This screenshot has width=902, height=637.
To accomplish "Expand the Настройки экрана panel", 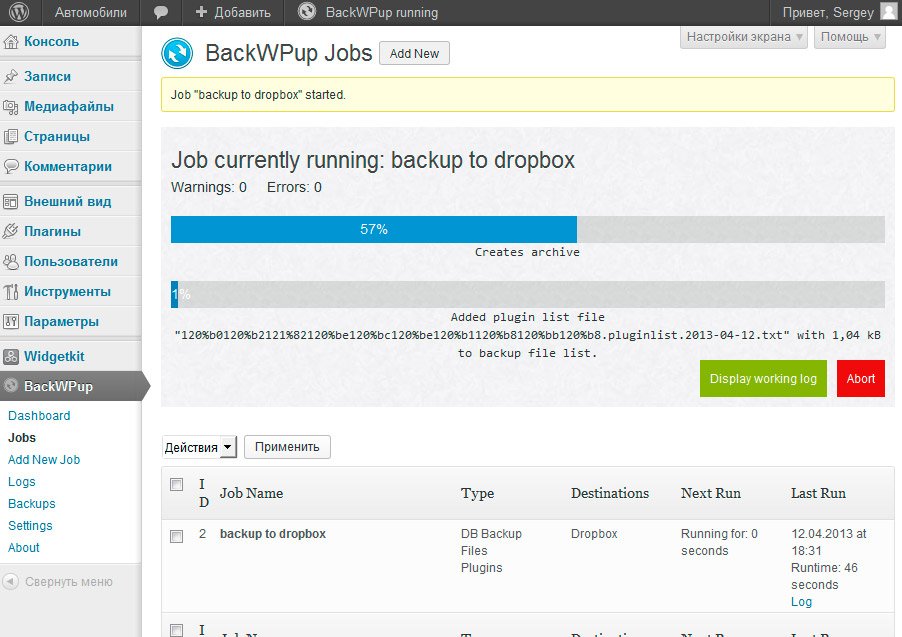I will pos(744,37).
